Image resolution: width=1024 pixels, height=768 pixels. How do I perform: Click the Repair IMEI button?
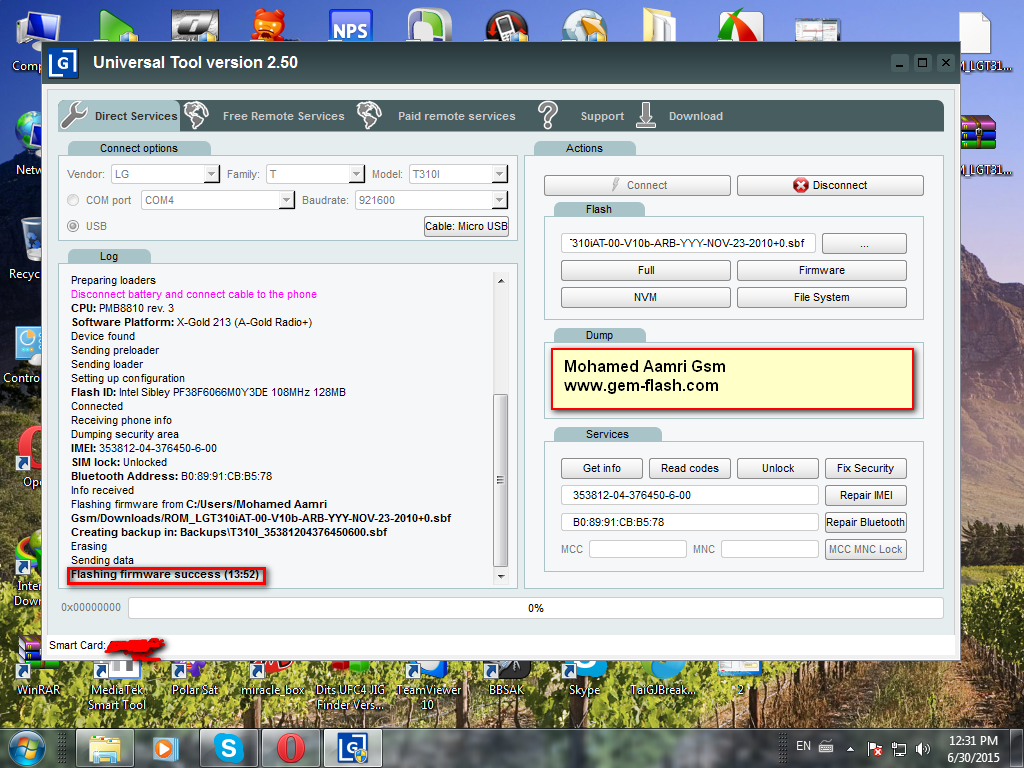coord(865,495)
